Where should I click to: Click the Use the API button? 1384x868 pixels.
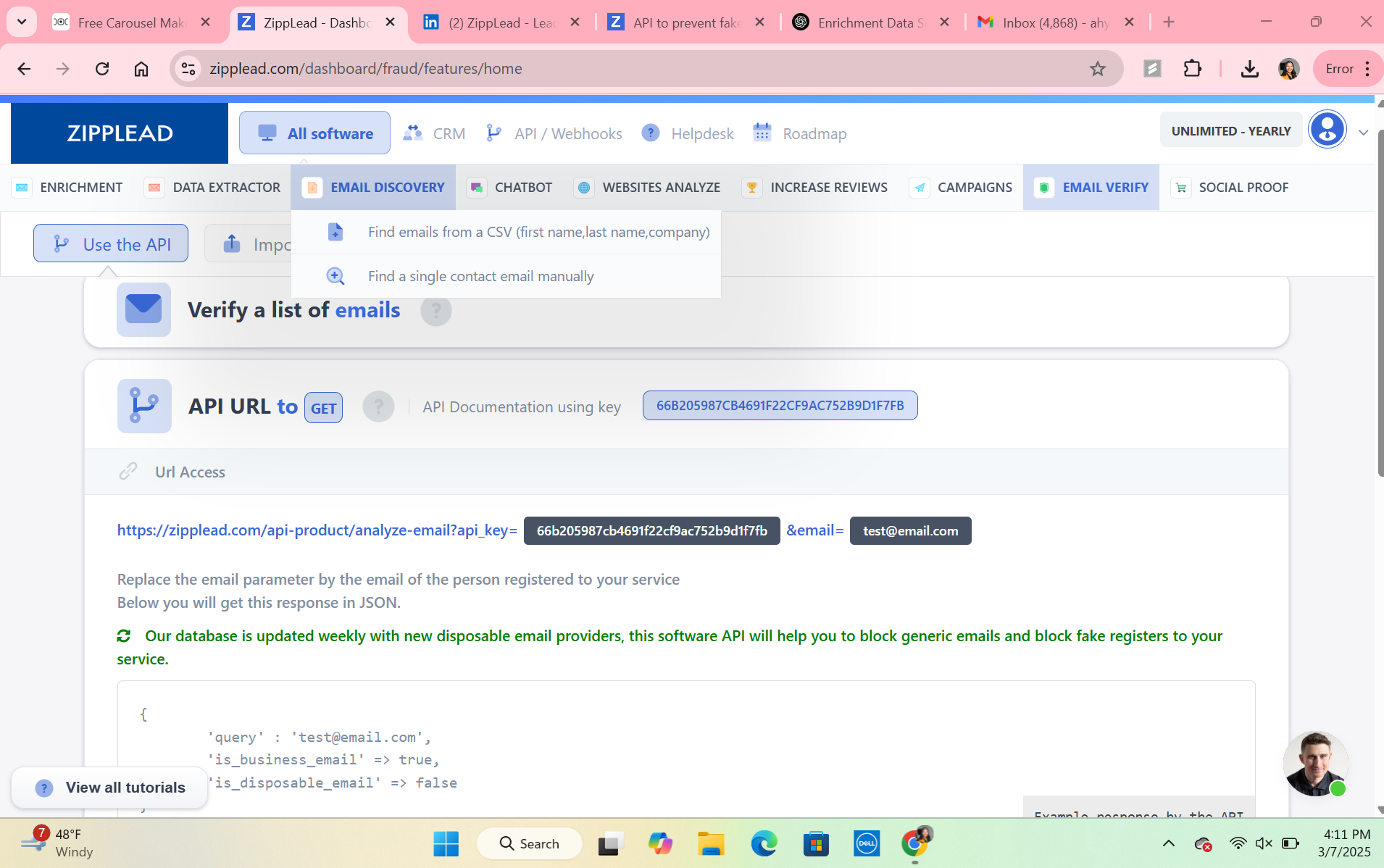[x=111, y=243]
